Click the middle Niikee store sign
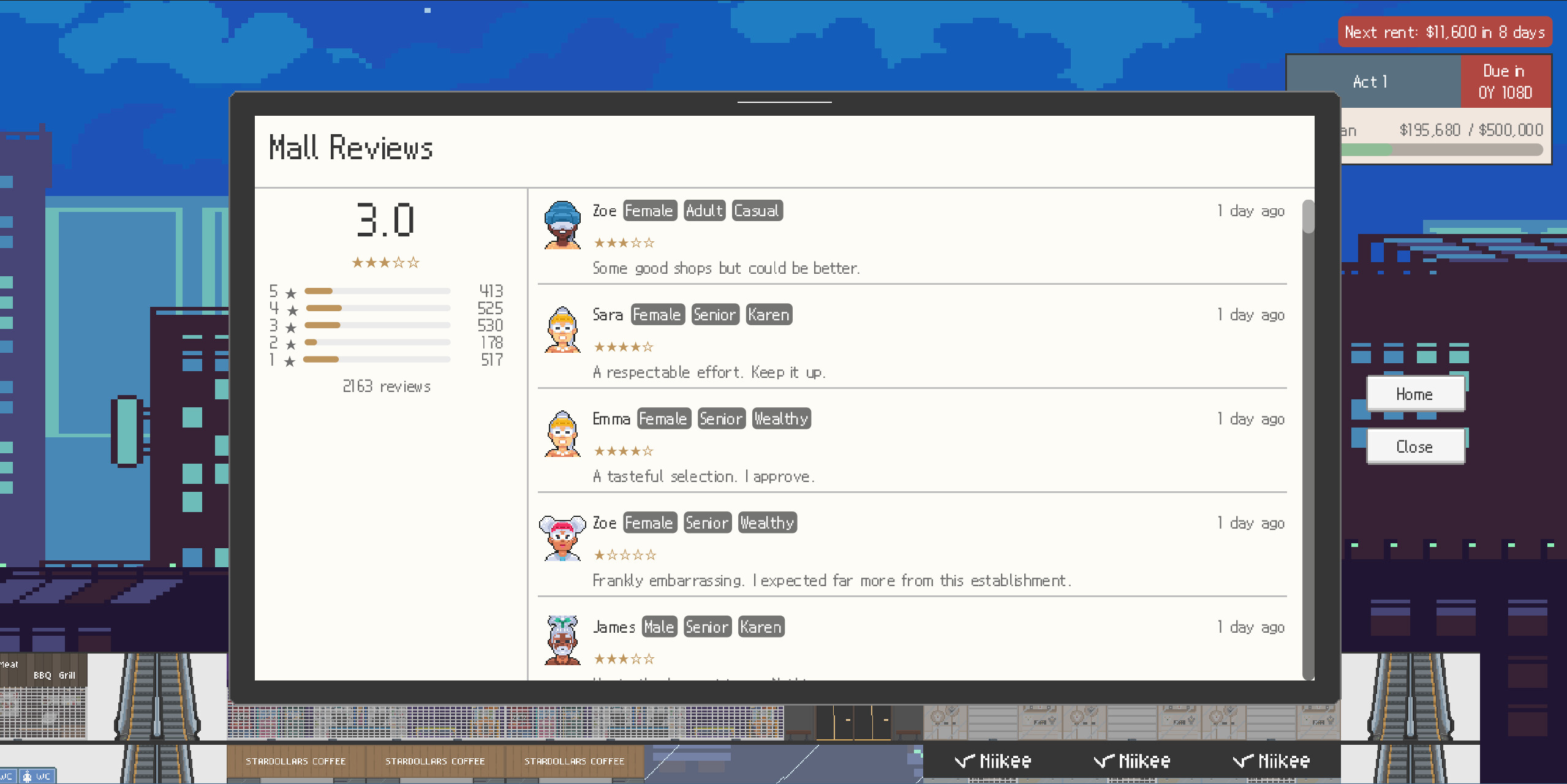Image resolution: width=1567 pixels, height=784 pixels. (x=1132, y=761)
